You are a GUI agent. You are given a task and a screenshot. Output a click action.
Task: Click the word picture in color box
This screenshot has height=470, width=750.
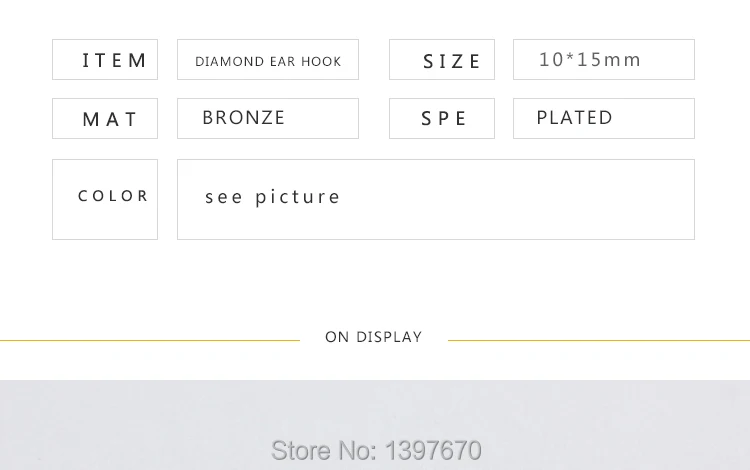coord(298,197)
